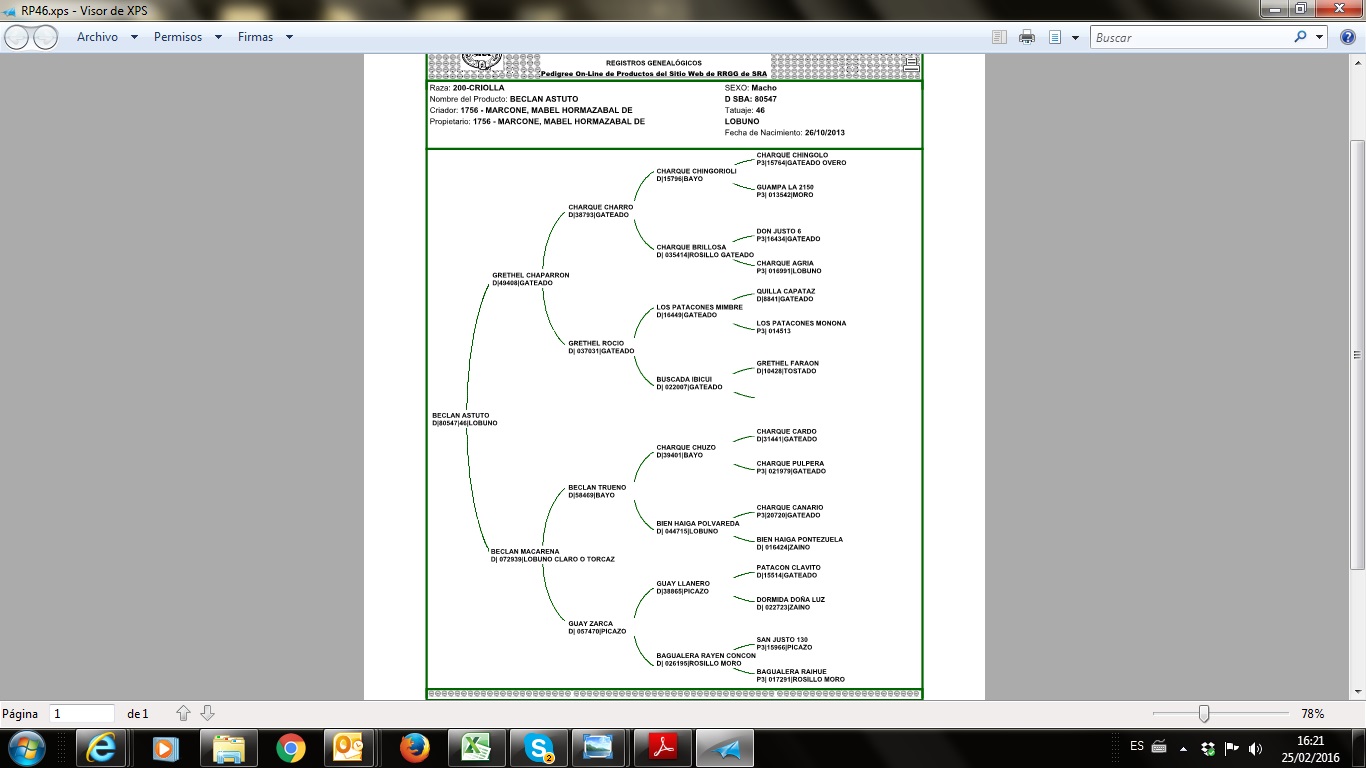
Task: Click the magnifier search icon
Action: point(1300,37)
